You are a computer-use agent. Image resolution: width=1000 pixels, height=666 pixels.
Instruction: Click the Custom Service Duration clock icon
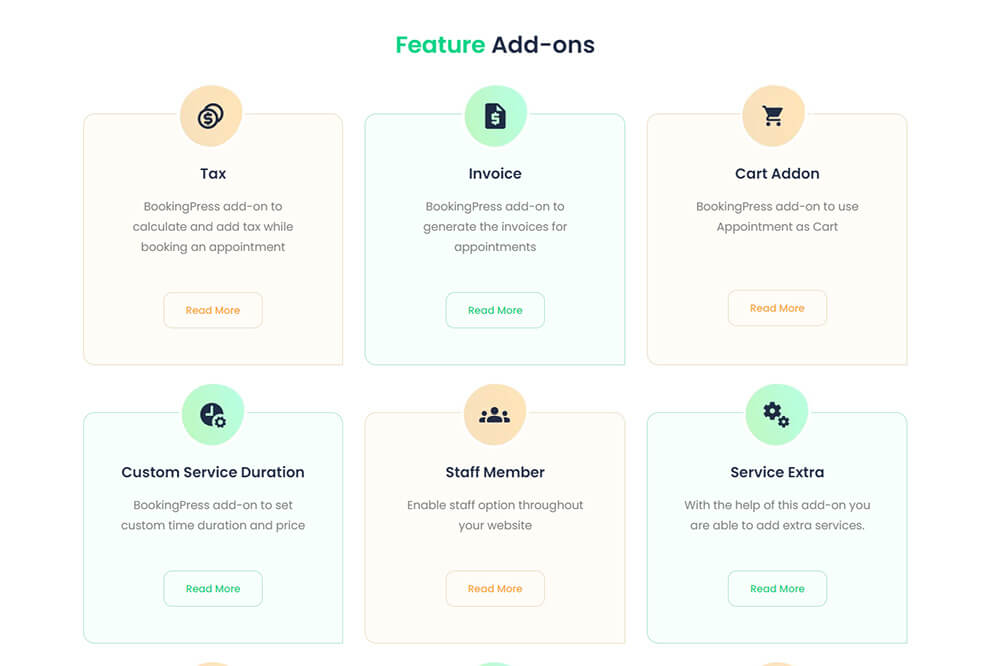coord(212,413)
